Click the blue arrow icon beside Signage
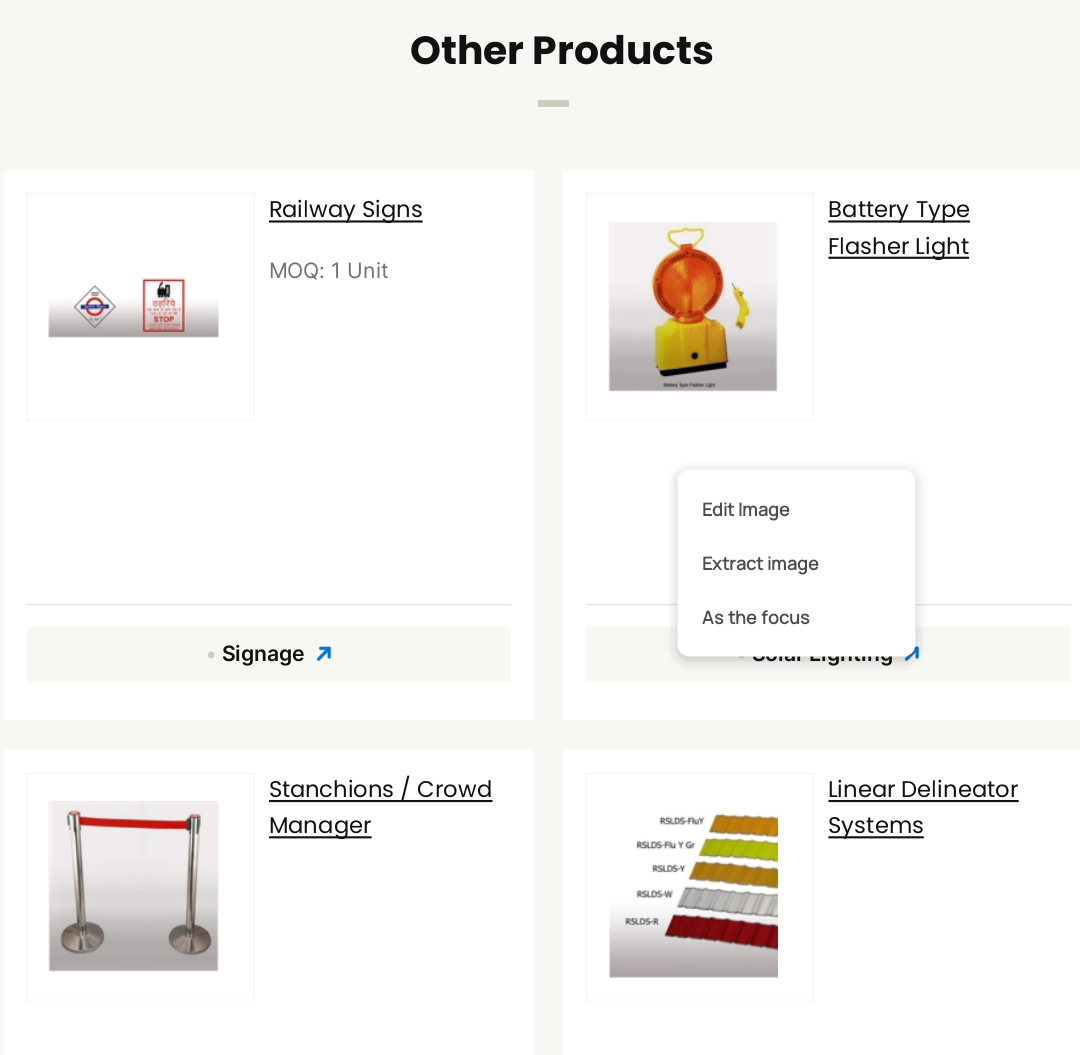The height and width of the screenshot is (1055, 1080). (x=323, y=654)
